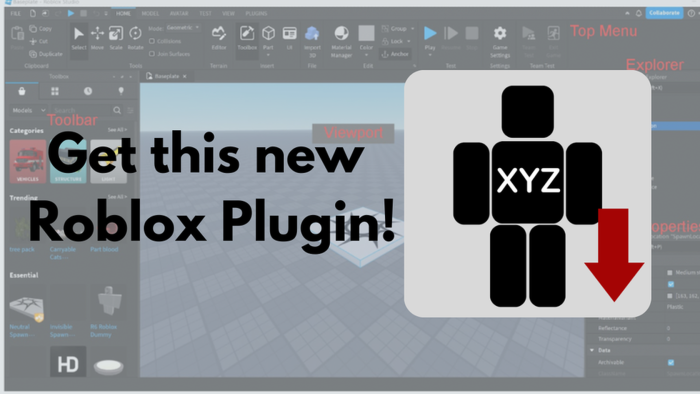The image size is (700, 394).
Task: Click the Color swatch in Edit group
Action: tap(367, 33)
